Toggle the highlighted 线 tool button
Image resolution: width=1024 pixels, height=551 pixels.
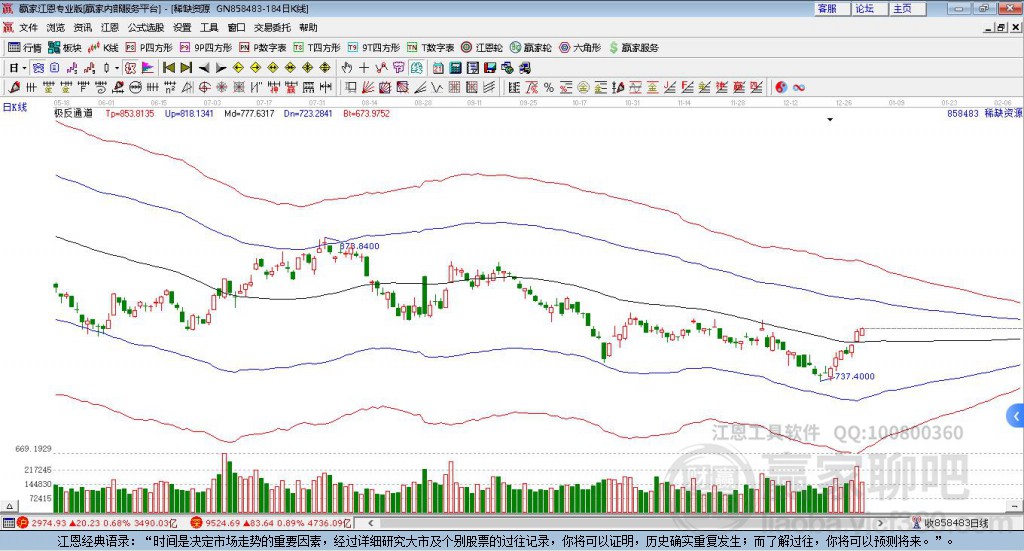coord(416,68)
